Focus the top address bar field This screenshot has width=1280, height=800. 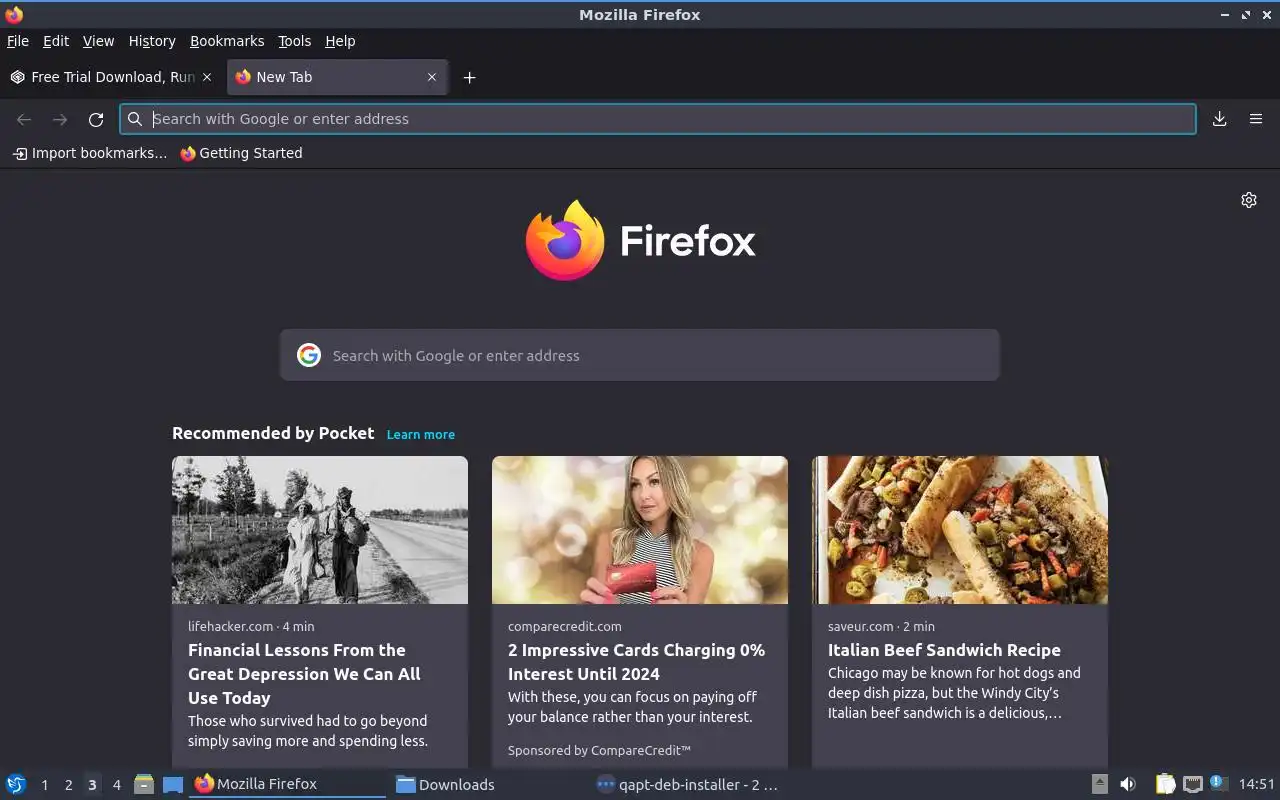click(658, 119)
